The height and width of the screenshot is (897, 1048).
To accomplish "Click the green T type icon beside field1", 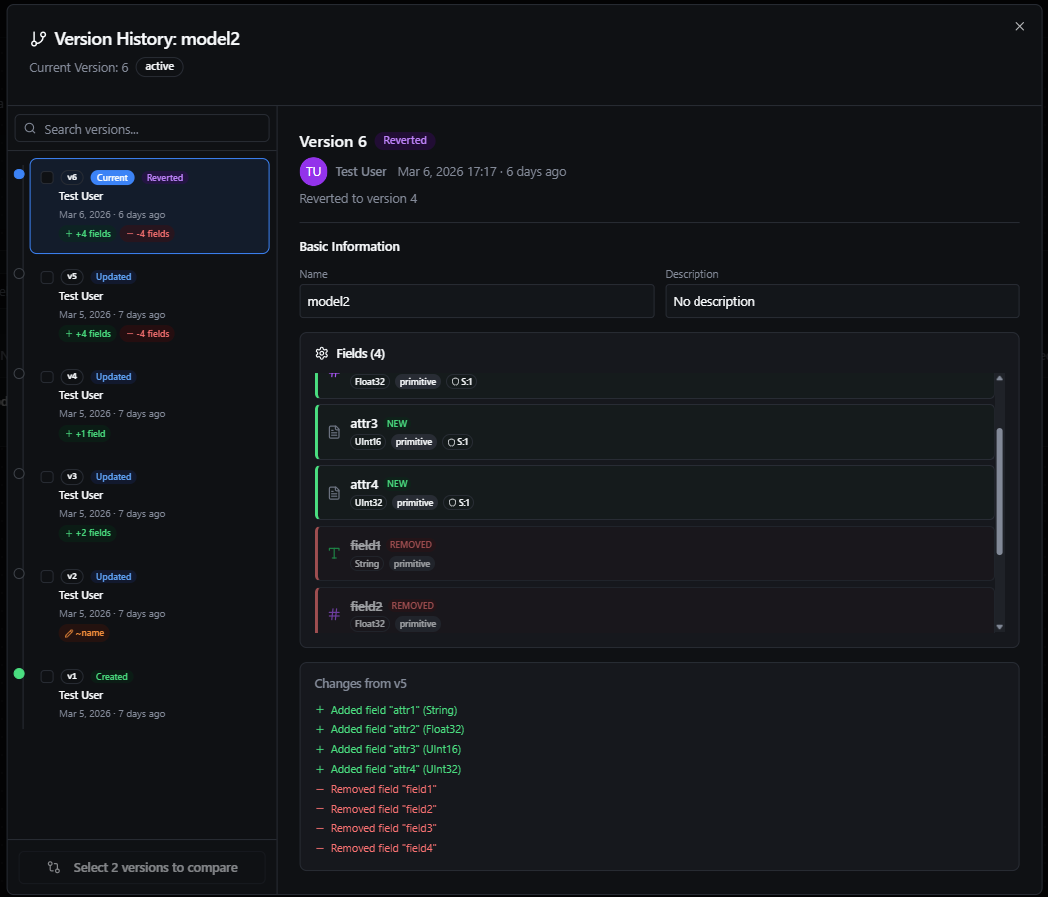I will tap(333, 553).
